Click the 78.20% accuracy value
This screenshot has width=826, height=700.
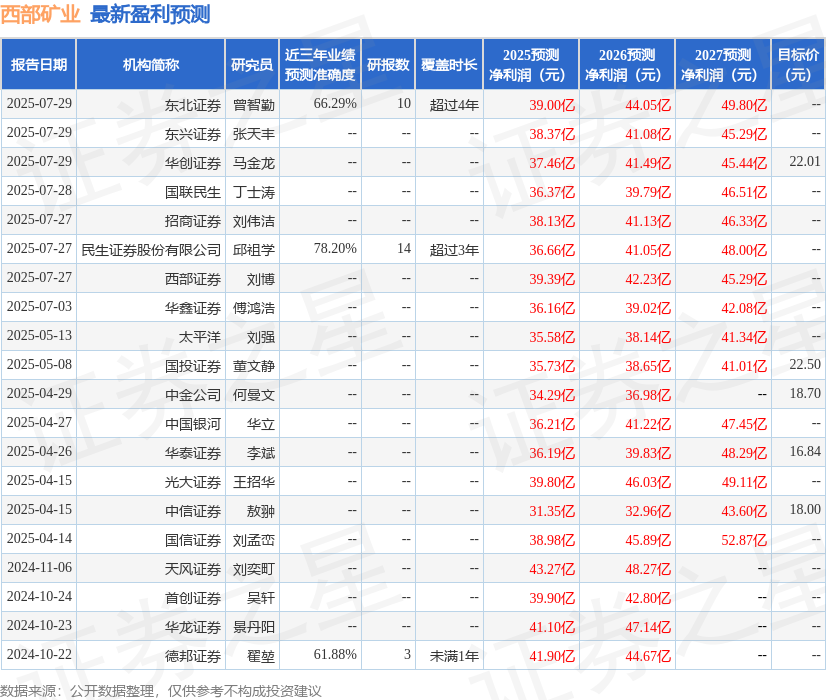pos(335,248)
